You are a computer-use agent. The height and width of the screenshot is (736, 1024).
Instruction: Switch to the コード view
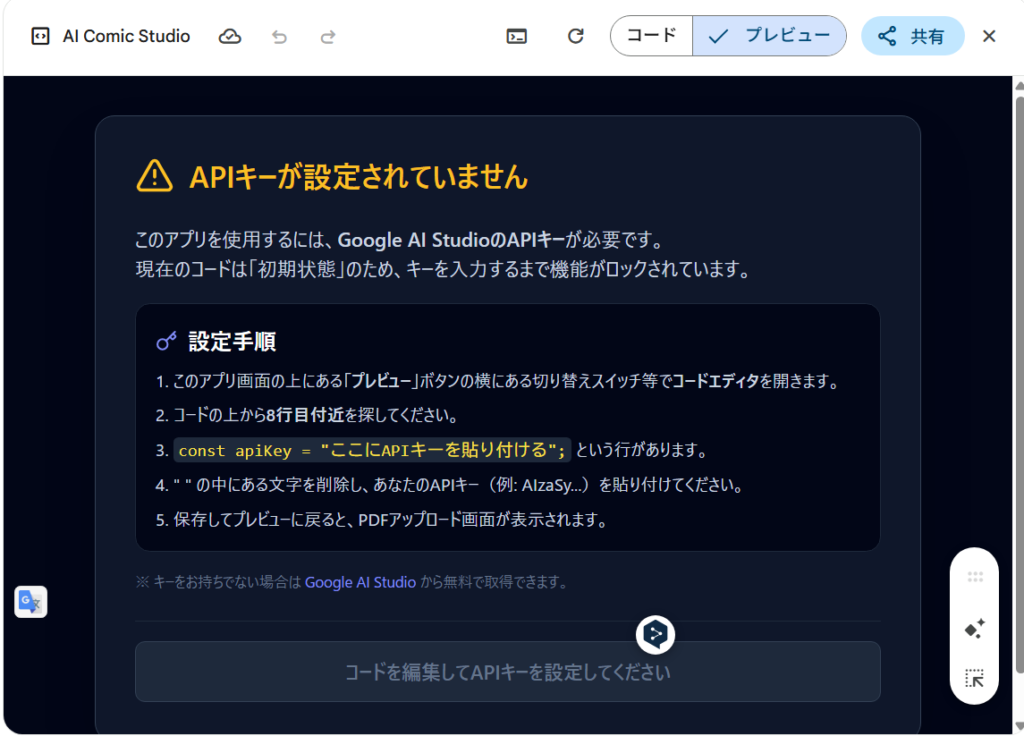[651, 36]
